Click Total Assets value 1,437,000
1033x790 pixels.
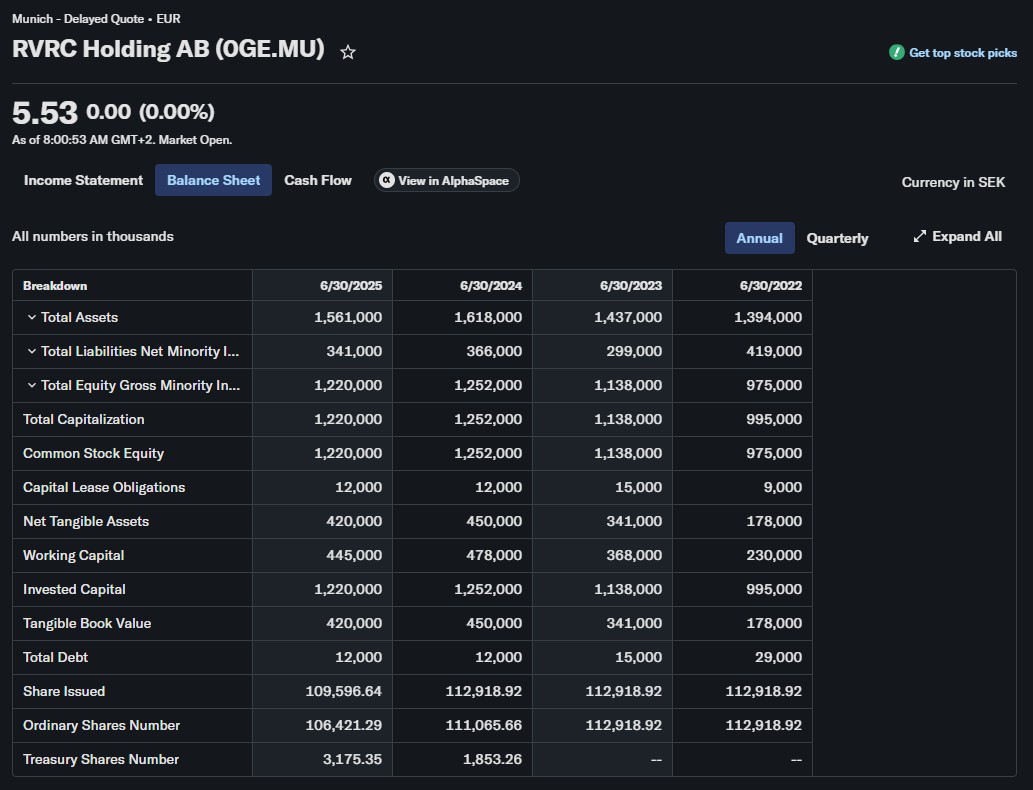(x=628, y=317)
